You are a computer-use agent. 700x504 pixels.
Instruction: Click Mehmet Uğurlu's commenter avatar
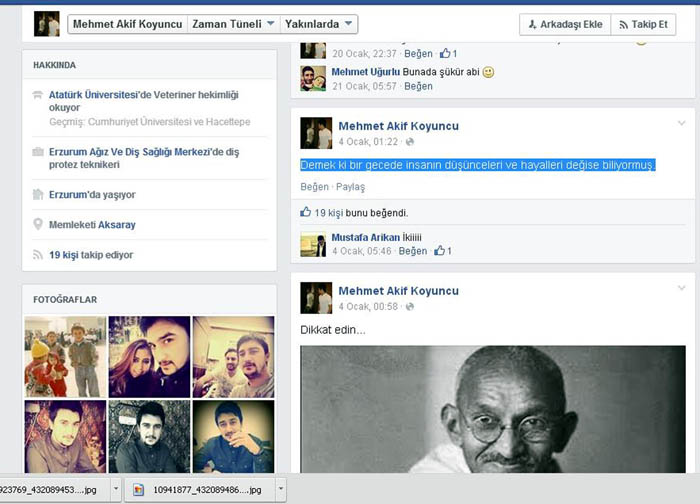click(x=313, y=78)
